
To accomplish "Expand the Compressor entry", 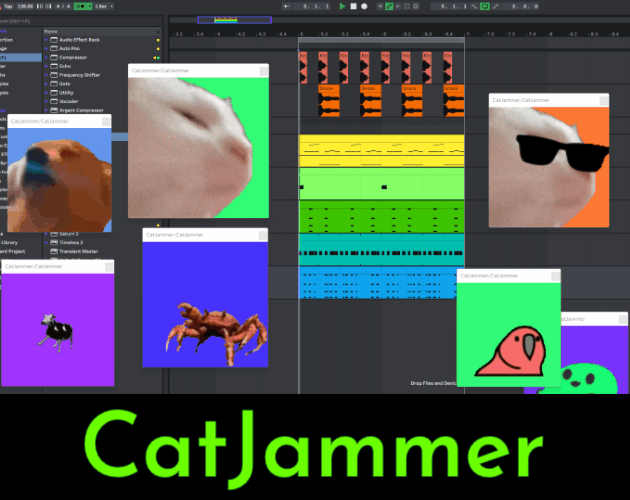I will (x=46, y=57).
